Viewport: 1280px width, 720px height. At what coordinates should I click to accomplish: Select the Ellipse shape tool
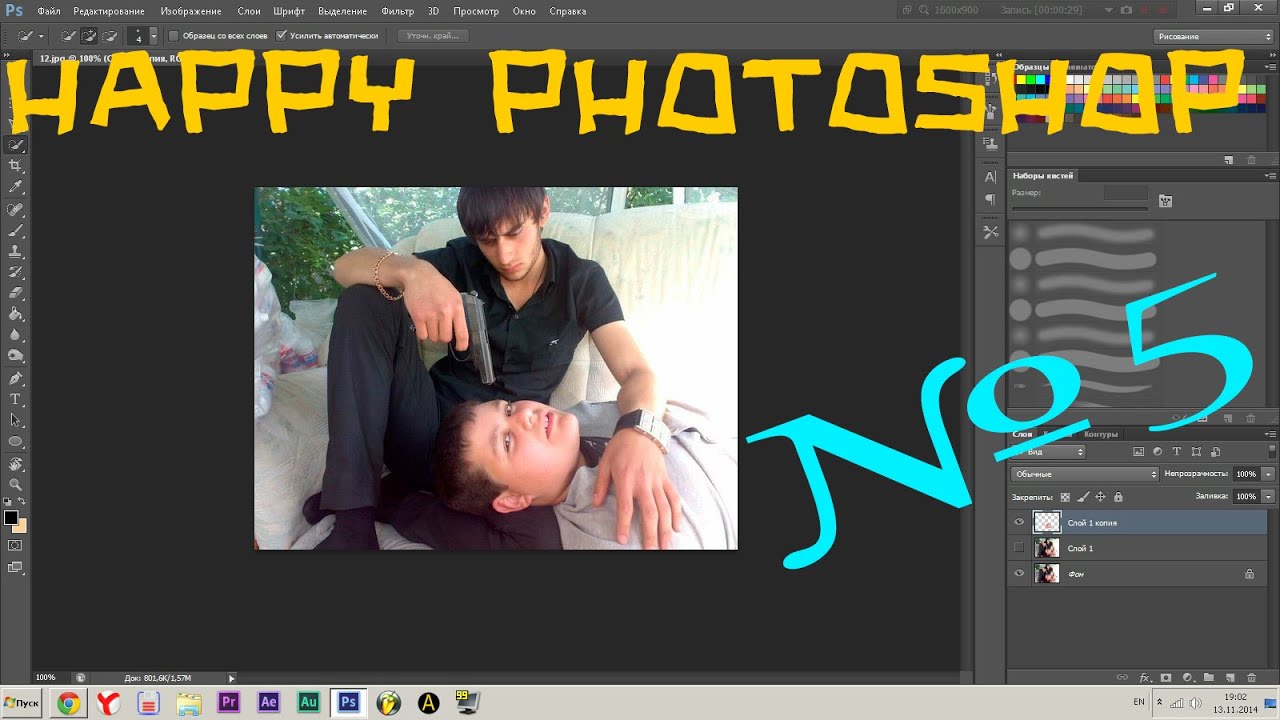pos(16,441)
